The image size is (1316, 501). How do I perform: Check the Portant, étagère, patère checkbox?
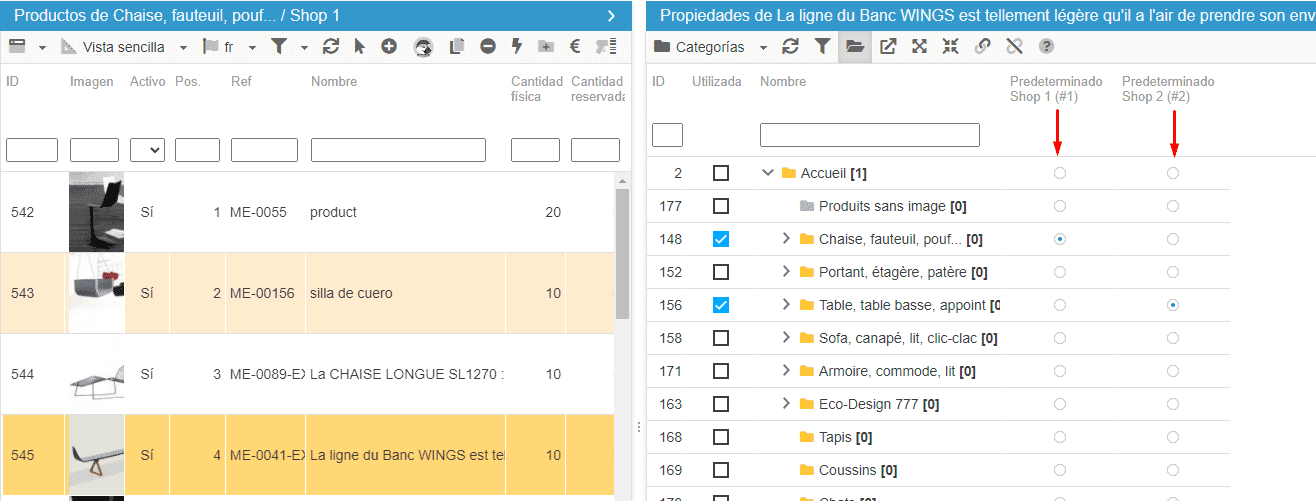[x=721, y=272]
